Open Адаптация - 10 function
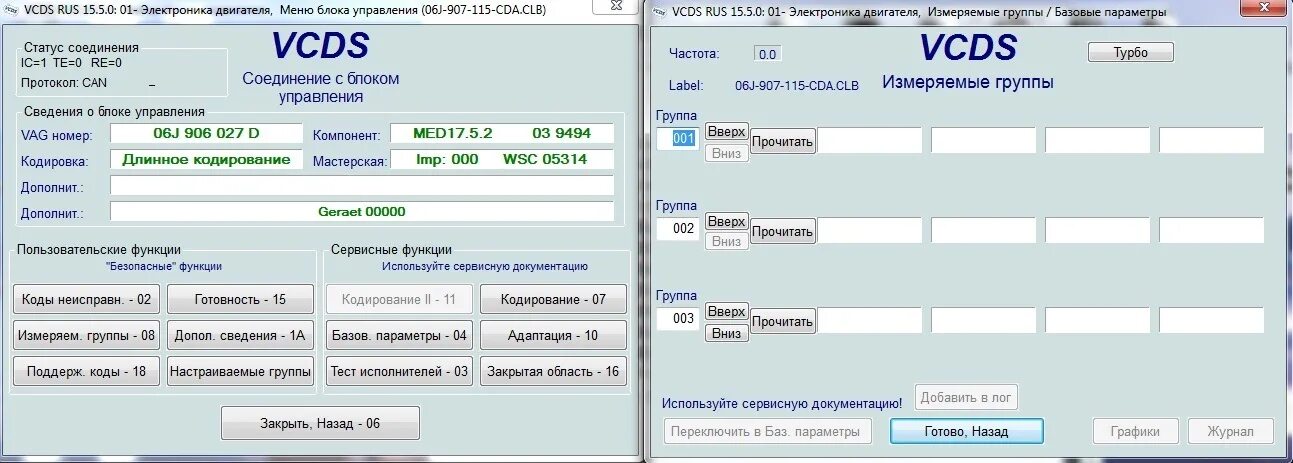The height and width of the screenshot is (463, 1293). click(x=553, y=335)
